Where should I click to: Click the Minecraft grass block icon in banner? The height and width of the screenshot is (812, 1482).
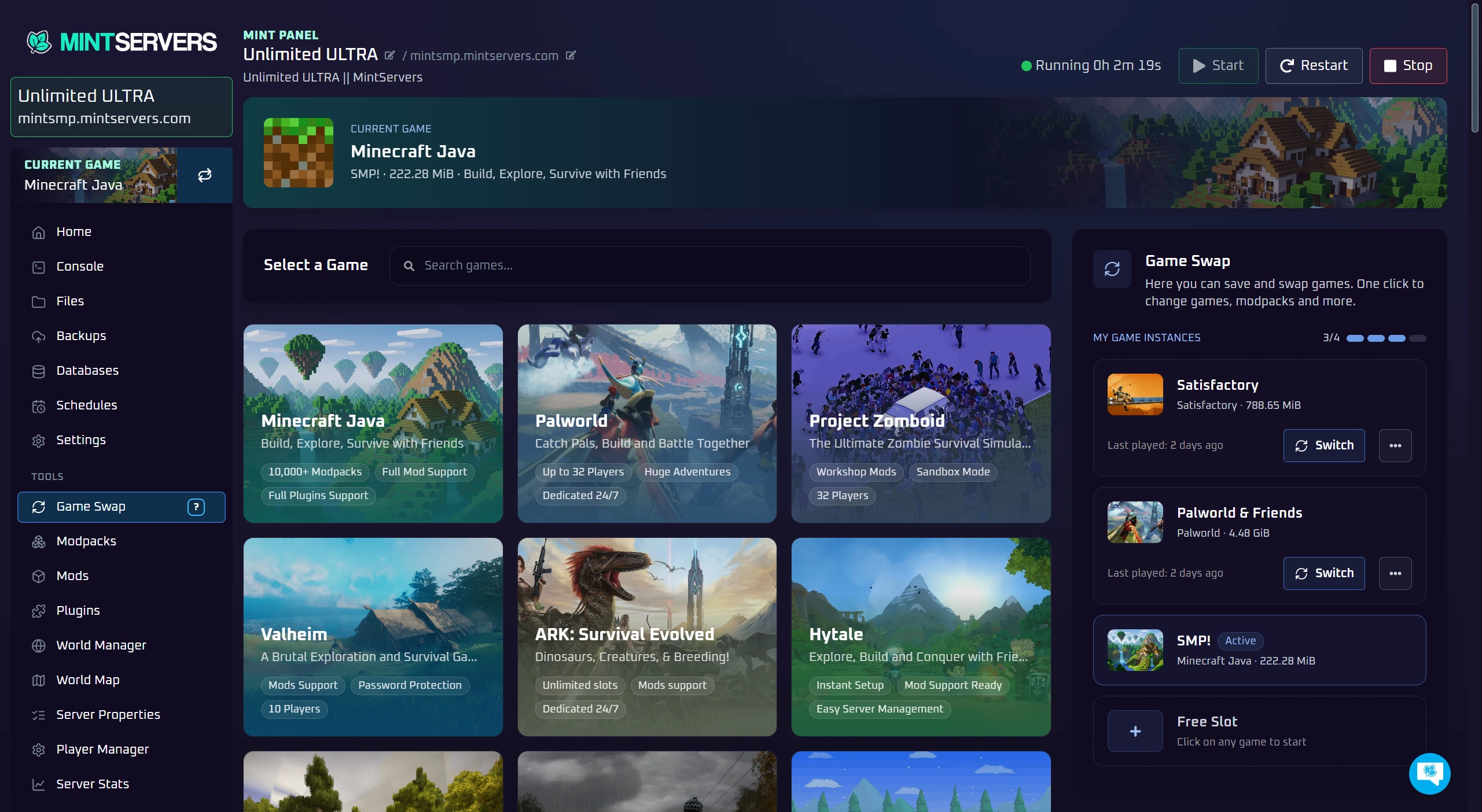pos(299,153)
